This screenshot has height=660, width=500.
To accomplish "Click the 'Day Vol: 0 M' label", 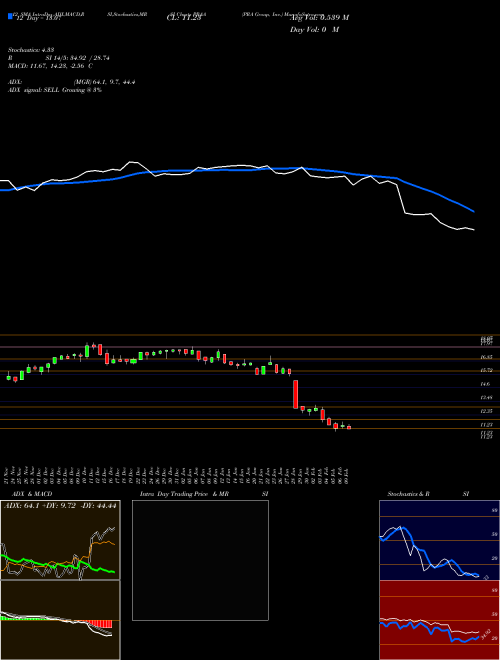I will (x=314, y=30).
